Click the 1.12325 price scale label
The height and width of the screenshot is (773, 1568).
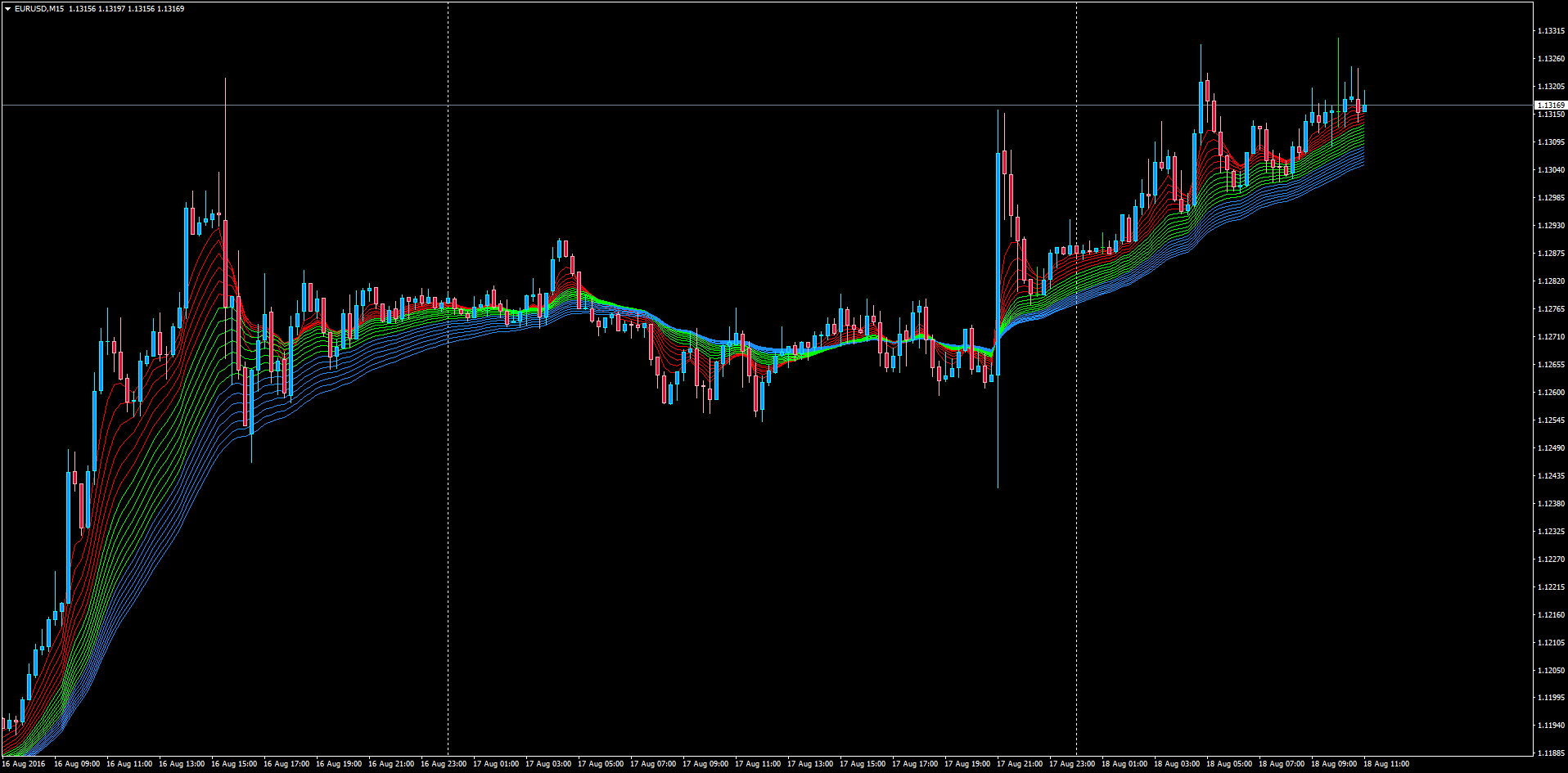coord(1552,532)
